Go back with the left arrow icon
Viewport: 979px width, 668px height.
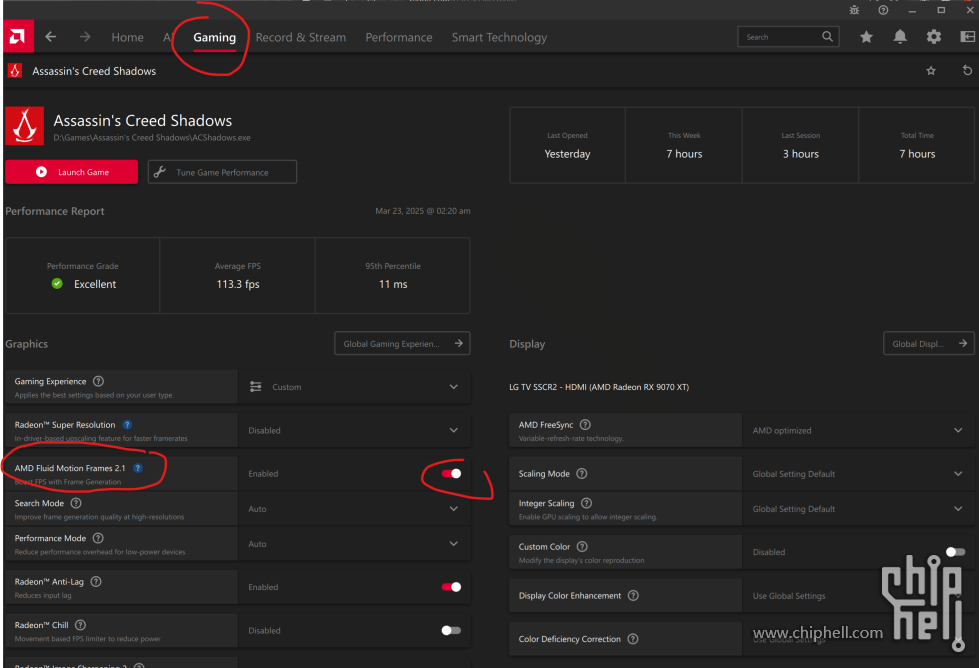pyautogui.click(x=51, y=37)
